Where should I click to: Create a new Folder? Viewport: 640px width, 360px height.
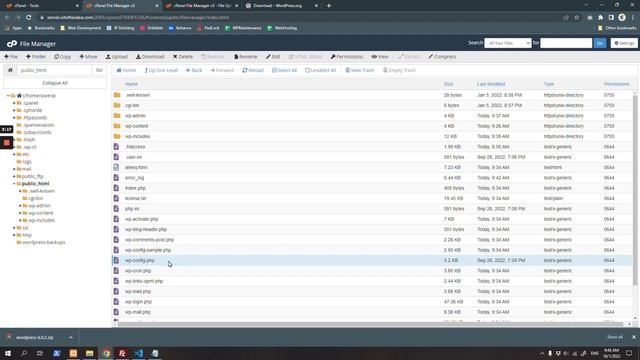click(x=36, y=57)
